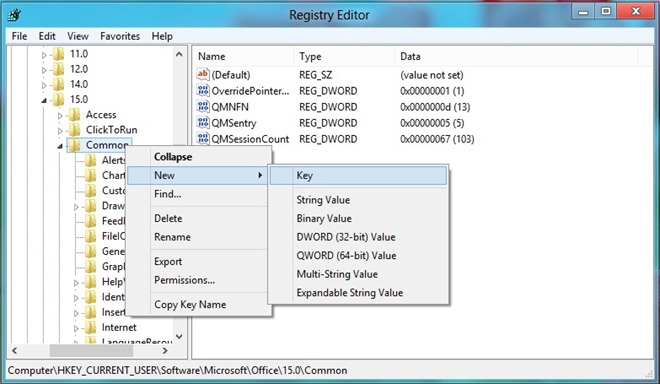The height and width of the screenshot is (384, 660).
Task: Click the 11.0 folder icon
Action: [59, 54]
